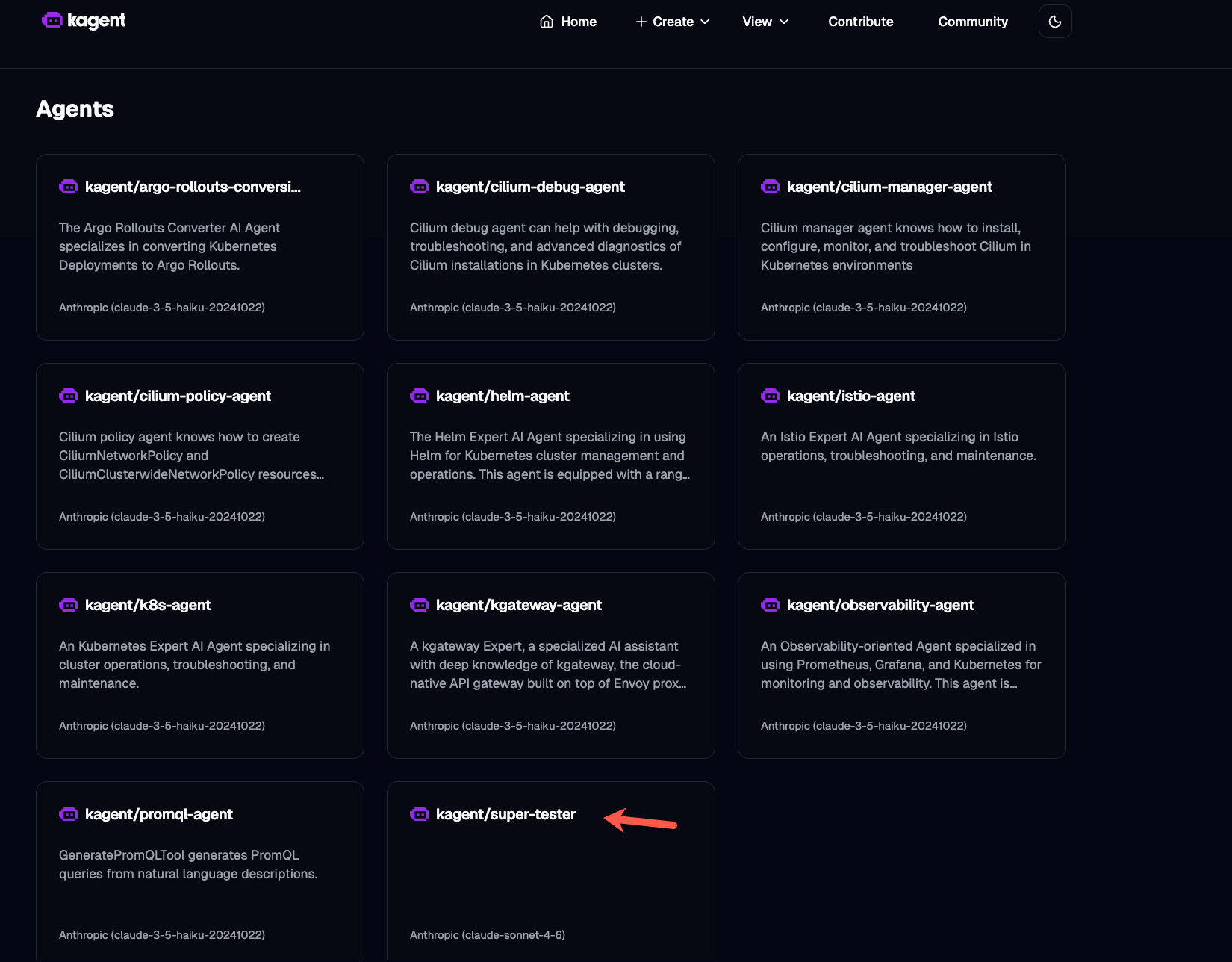
Task: Click the cilium-manager-agent robot icon
Action: coord(770,187)
